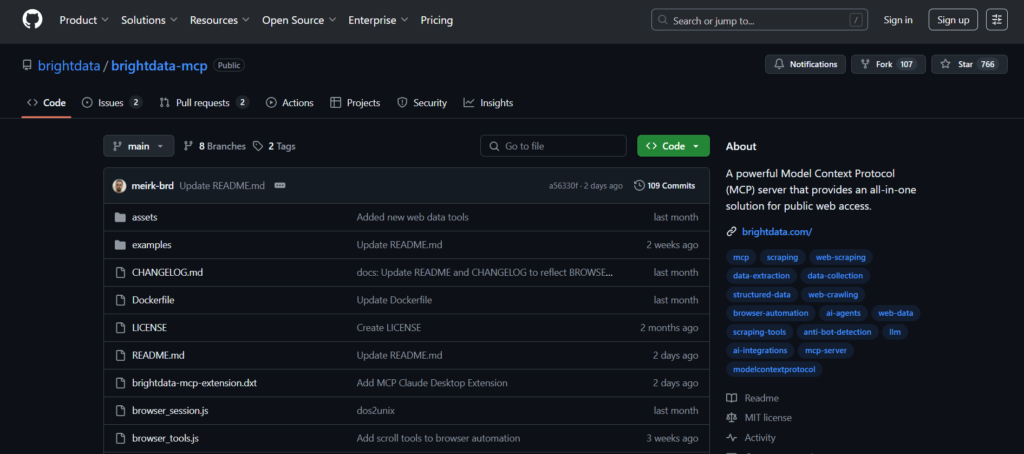
Task: Open the brightdata owner link
Action: point(69,65)
